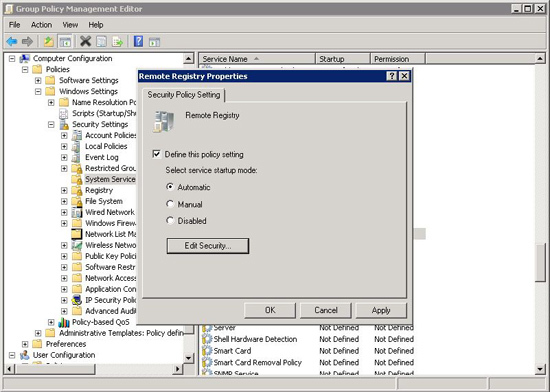Select the Automatic startup mode

(170, 187)
